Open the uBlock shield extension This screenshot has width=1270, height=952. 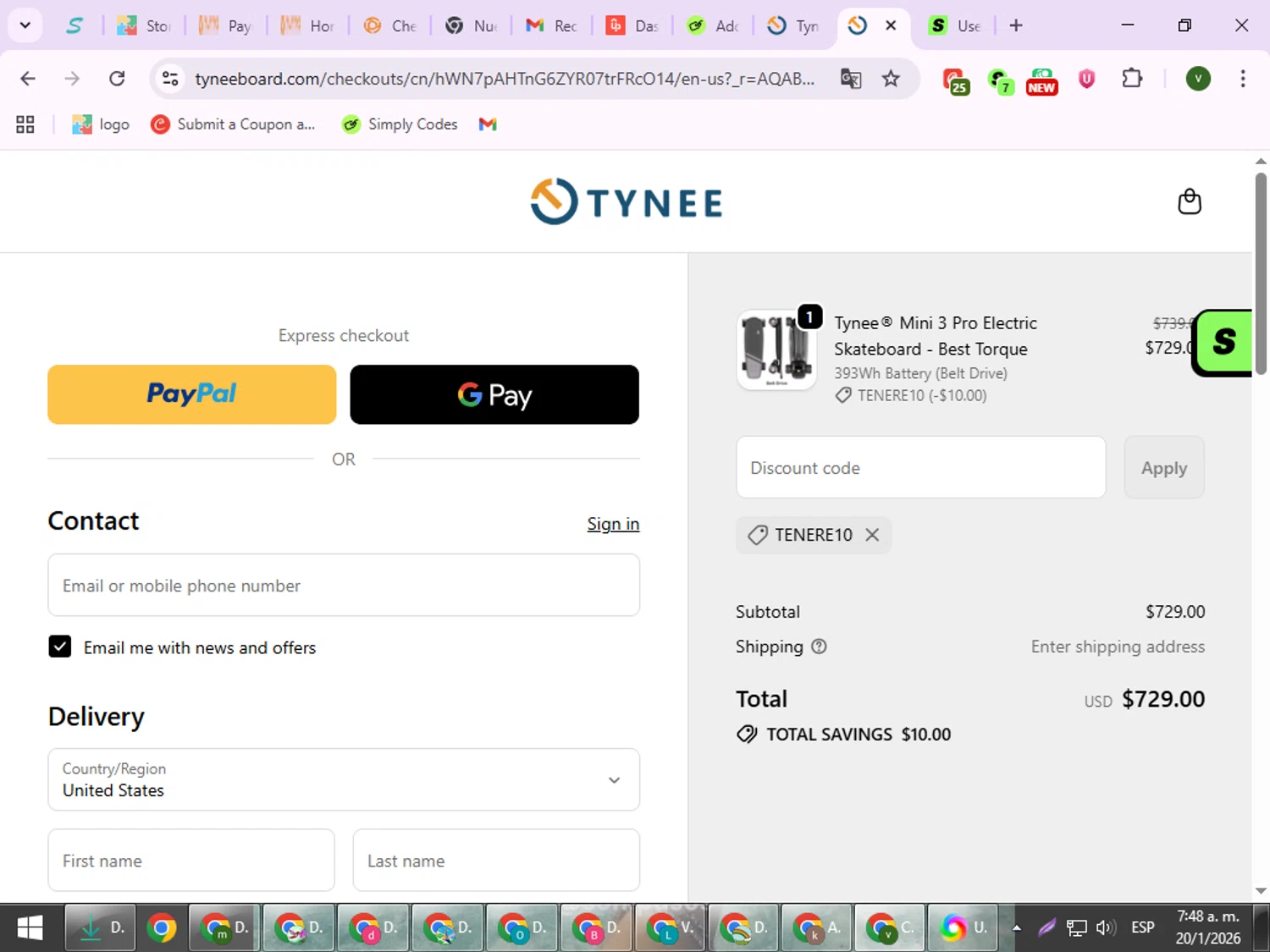click(x=1086, y=79)
